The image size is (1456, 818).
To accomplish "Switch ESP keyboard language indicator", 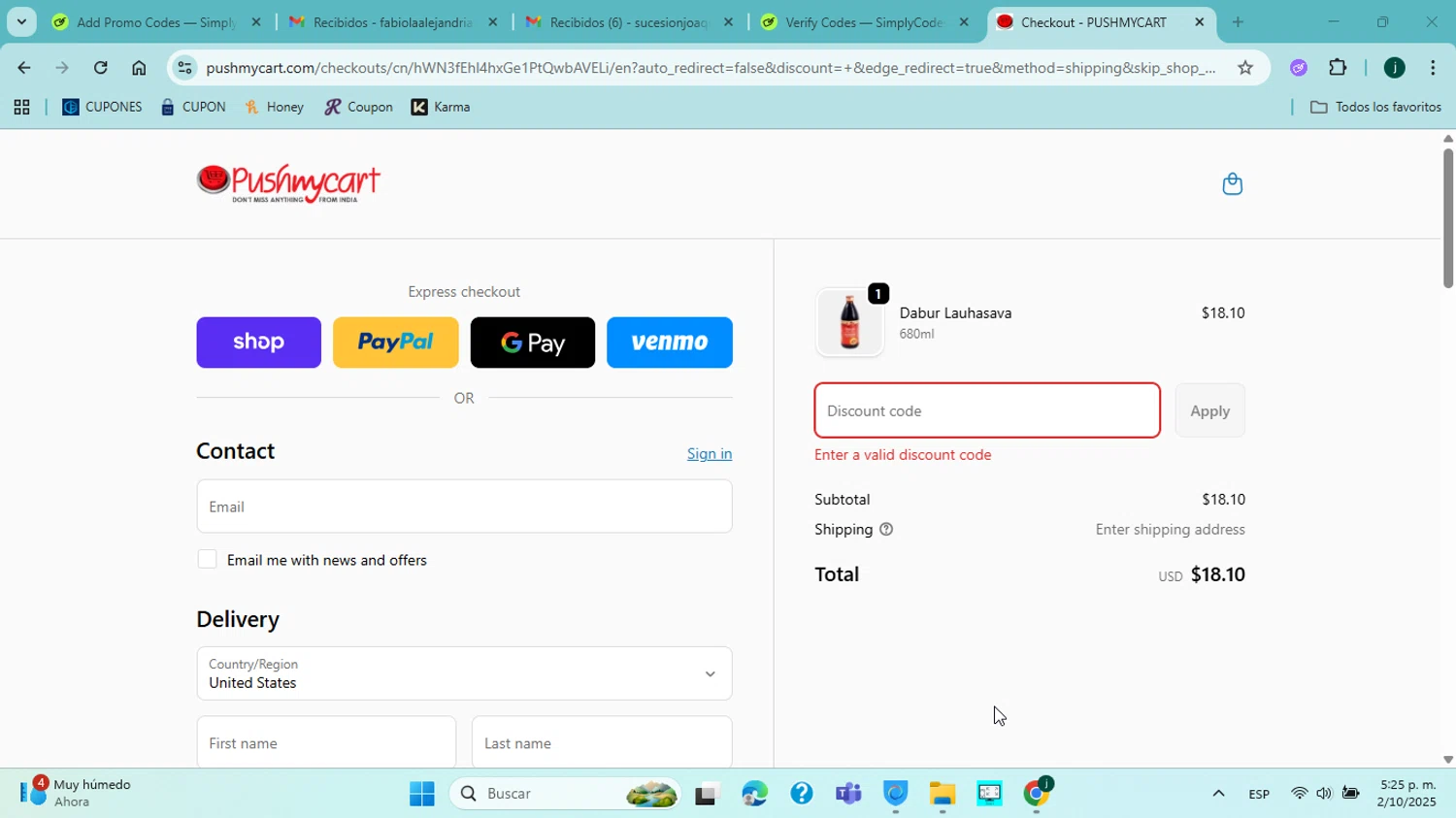I will click(x=1259, y=794).
